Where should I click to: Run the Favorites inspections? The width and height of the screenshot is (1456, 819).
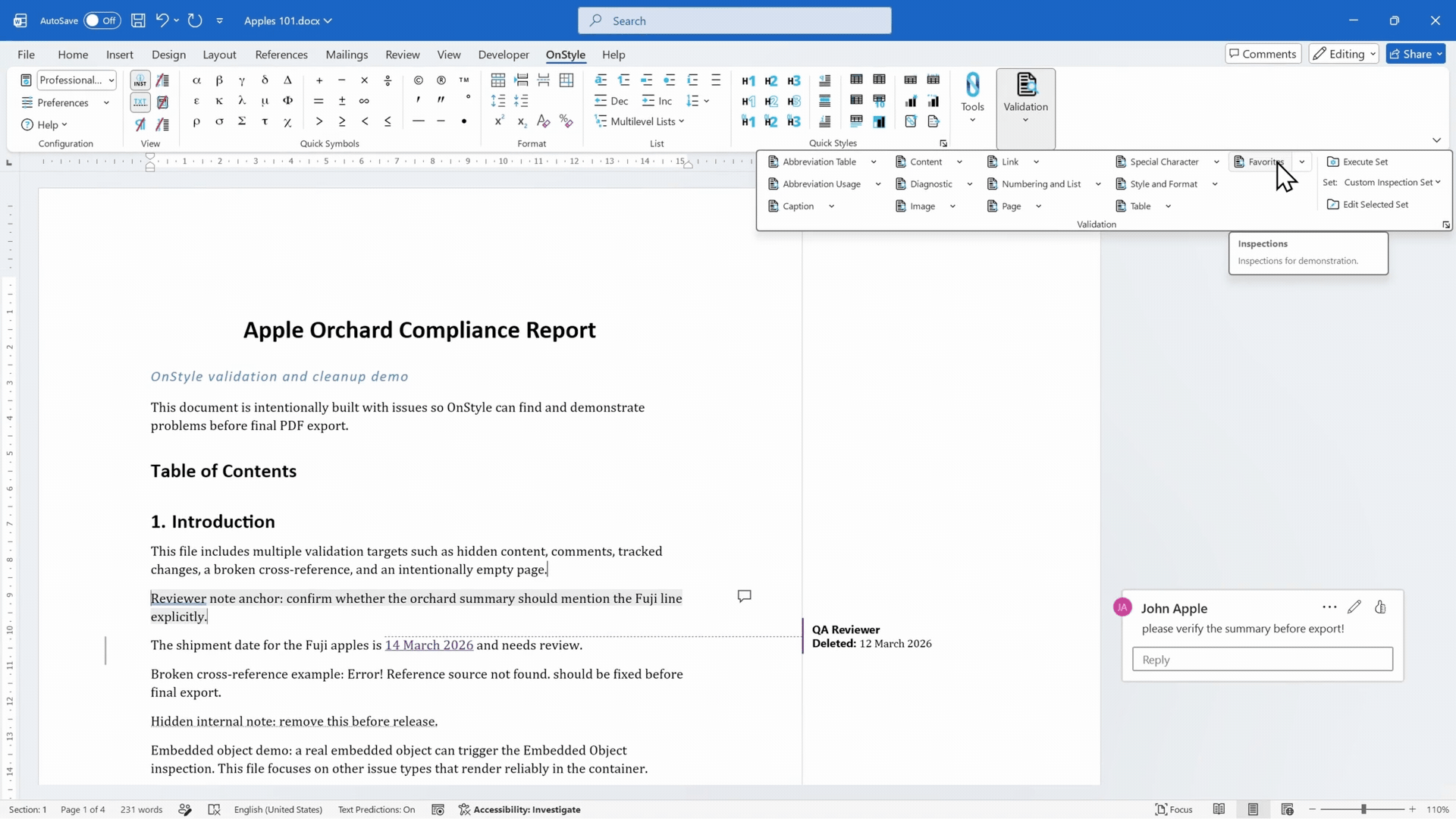(1261, 162)
